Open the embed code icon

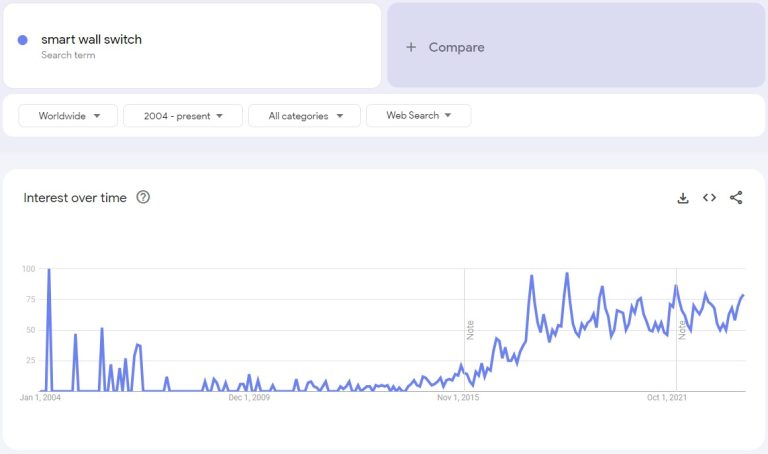tap(709, 198)
